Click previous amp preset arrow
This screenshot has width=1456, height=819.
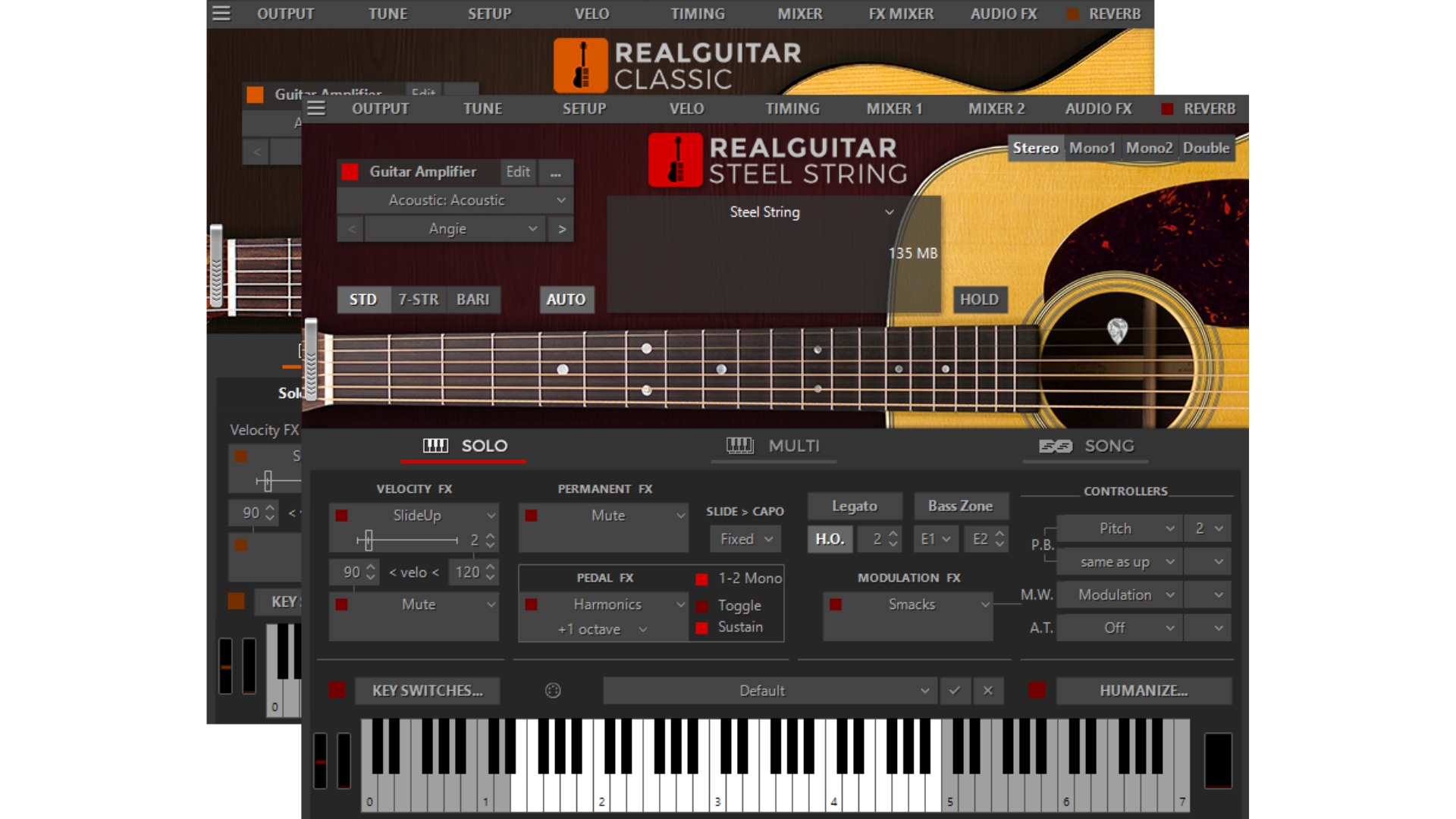coord(350,229)
